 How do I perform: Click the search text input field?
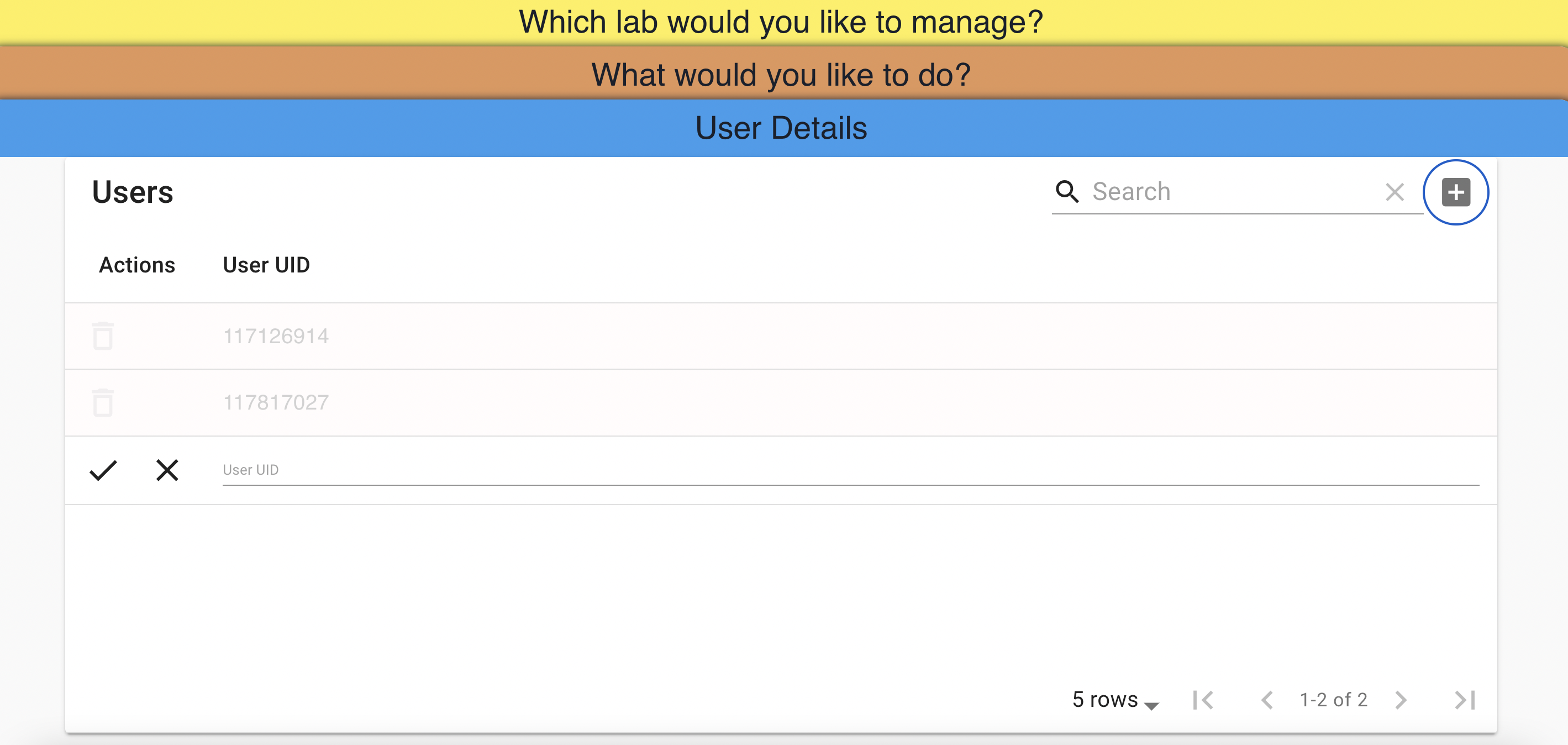pos(1230,192)
